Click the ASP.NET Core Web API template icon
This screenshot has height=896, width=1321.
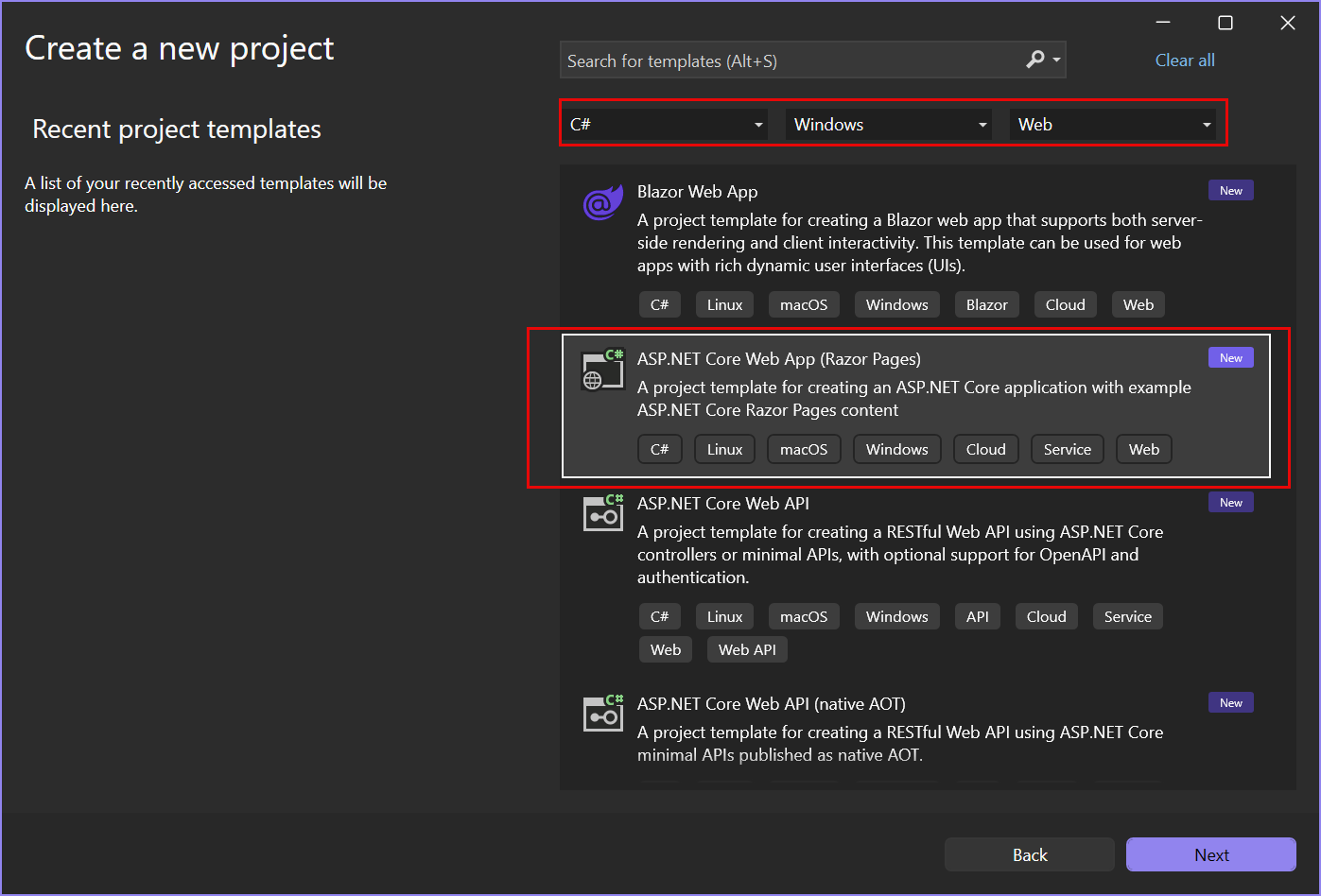pyautogui.click(x=603, y=513)
